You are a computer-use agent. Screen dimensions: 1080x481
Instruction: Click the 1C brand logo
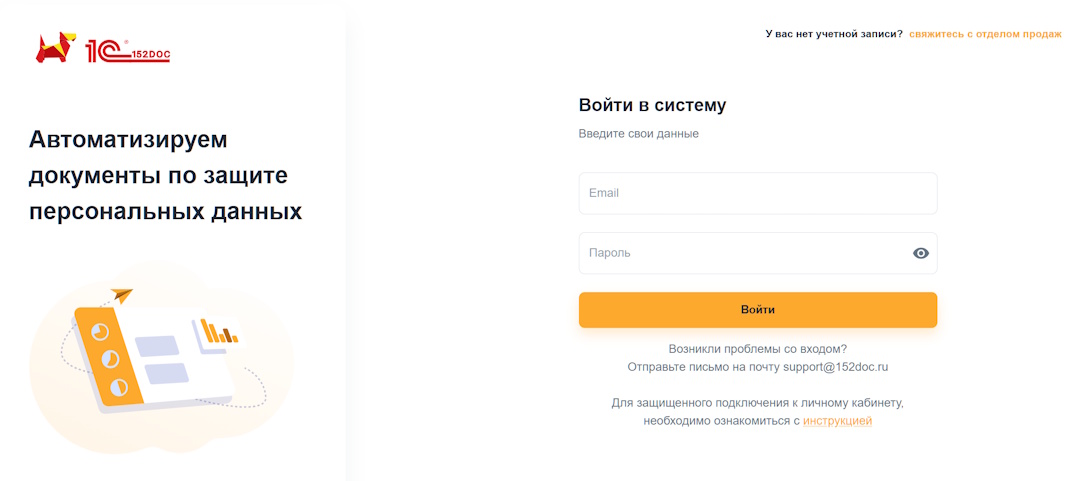(x=104, y=50)
